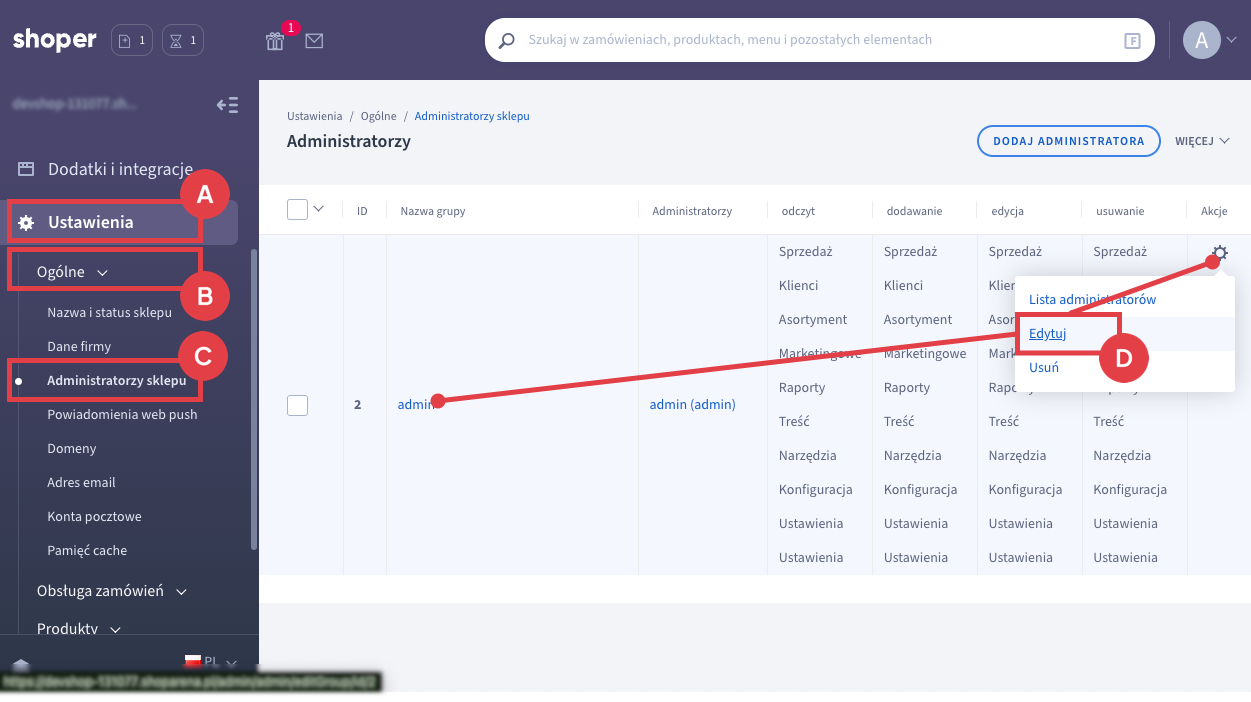Image resolution: width=1251 pixels, height=702 pixels.
Task: Toggle the select-all checkbox in table header
Action: [297, 210]
